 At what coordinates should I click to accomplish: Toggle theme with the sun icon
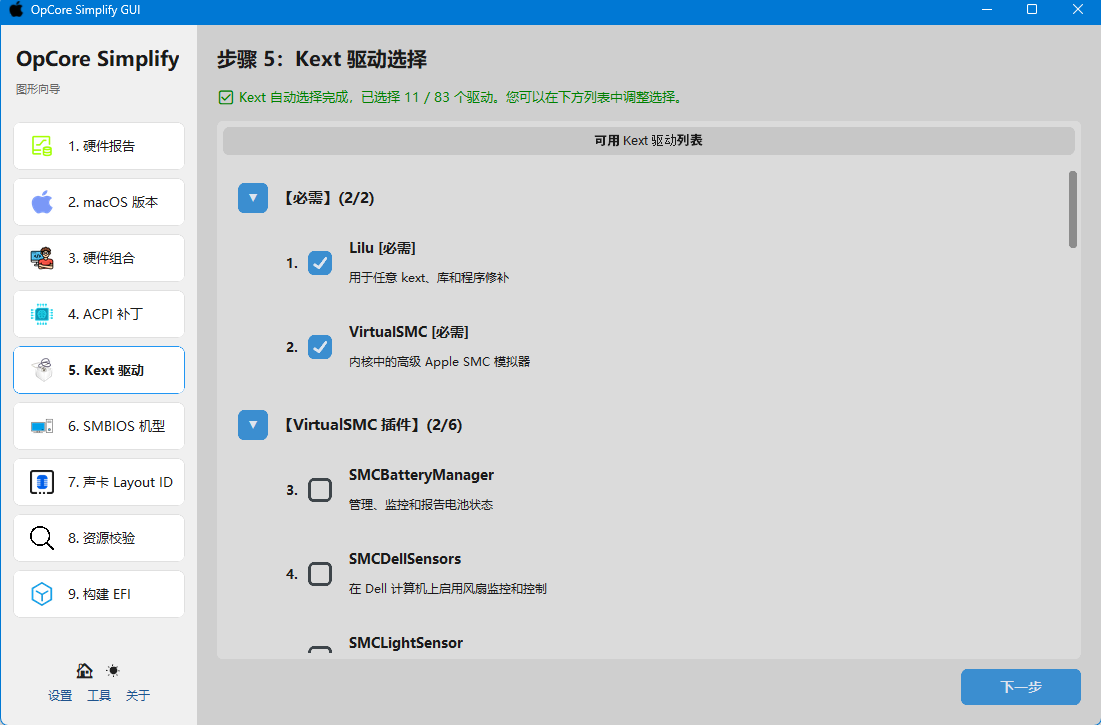112,671
